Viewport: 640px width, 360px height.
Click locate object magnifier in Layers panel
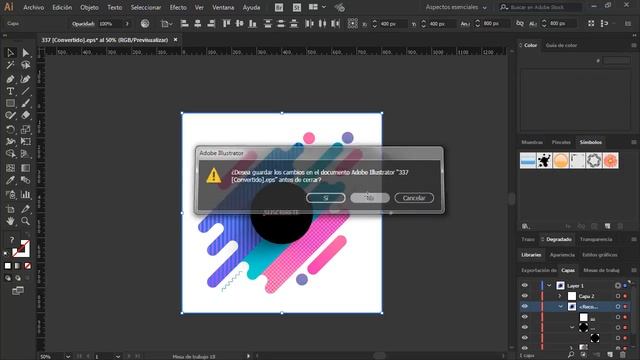[x=571, y=355]
